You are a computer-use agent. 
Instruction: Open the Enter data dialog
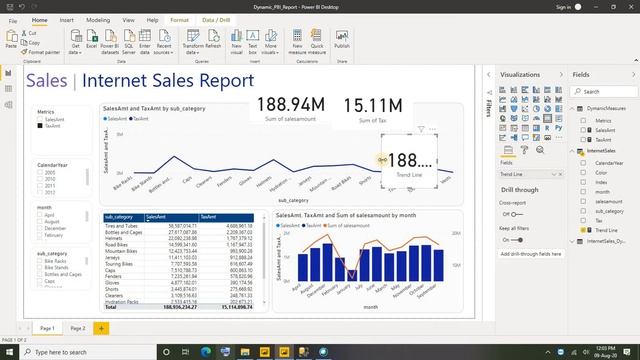(145, 42)
